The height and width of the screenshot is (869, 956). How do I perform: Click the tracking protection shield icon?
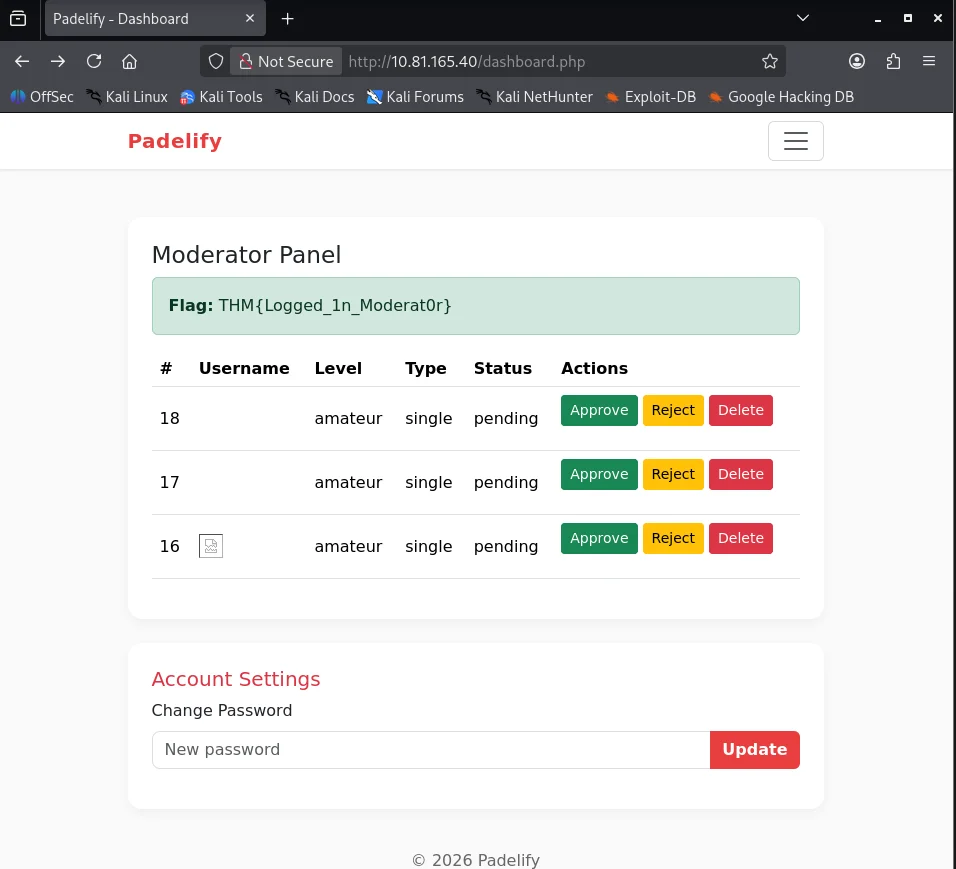(x=216, y=61)
